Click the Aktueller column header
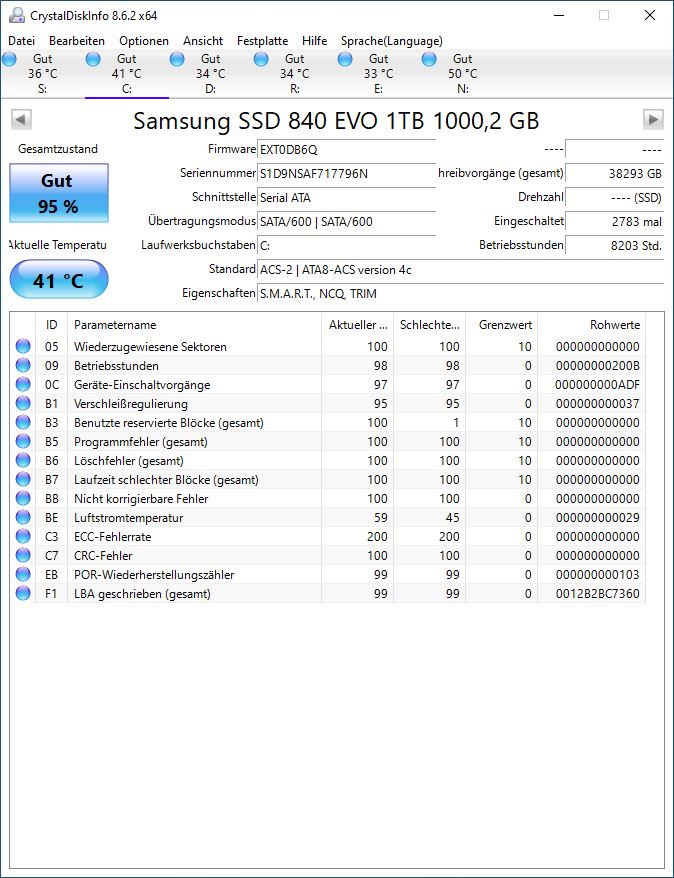Viewport: 674px width, 878px height. point(358,325)
